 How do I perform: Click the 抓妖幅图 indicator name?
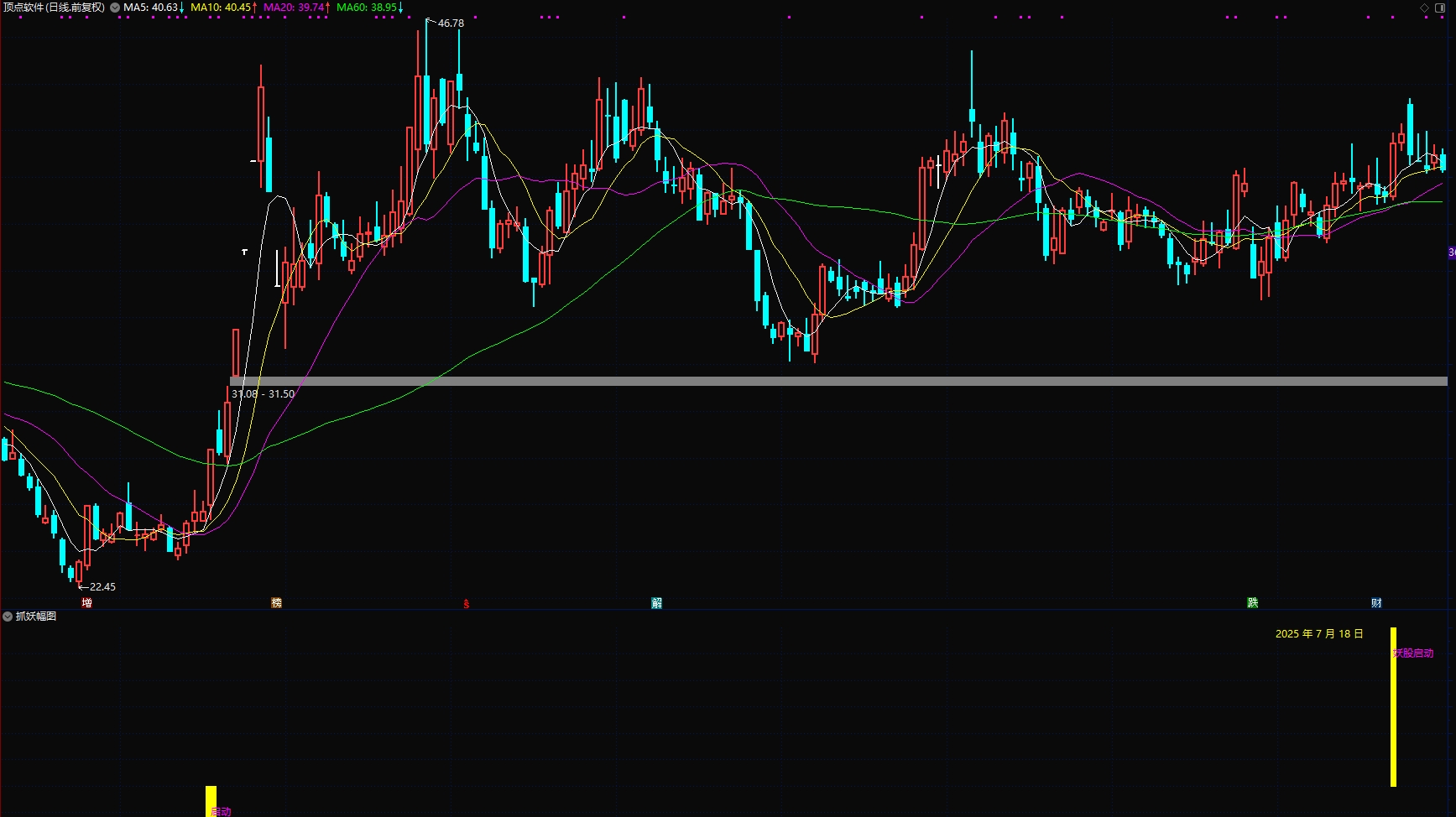tap(36, 617)
